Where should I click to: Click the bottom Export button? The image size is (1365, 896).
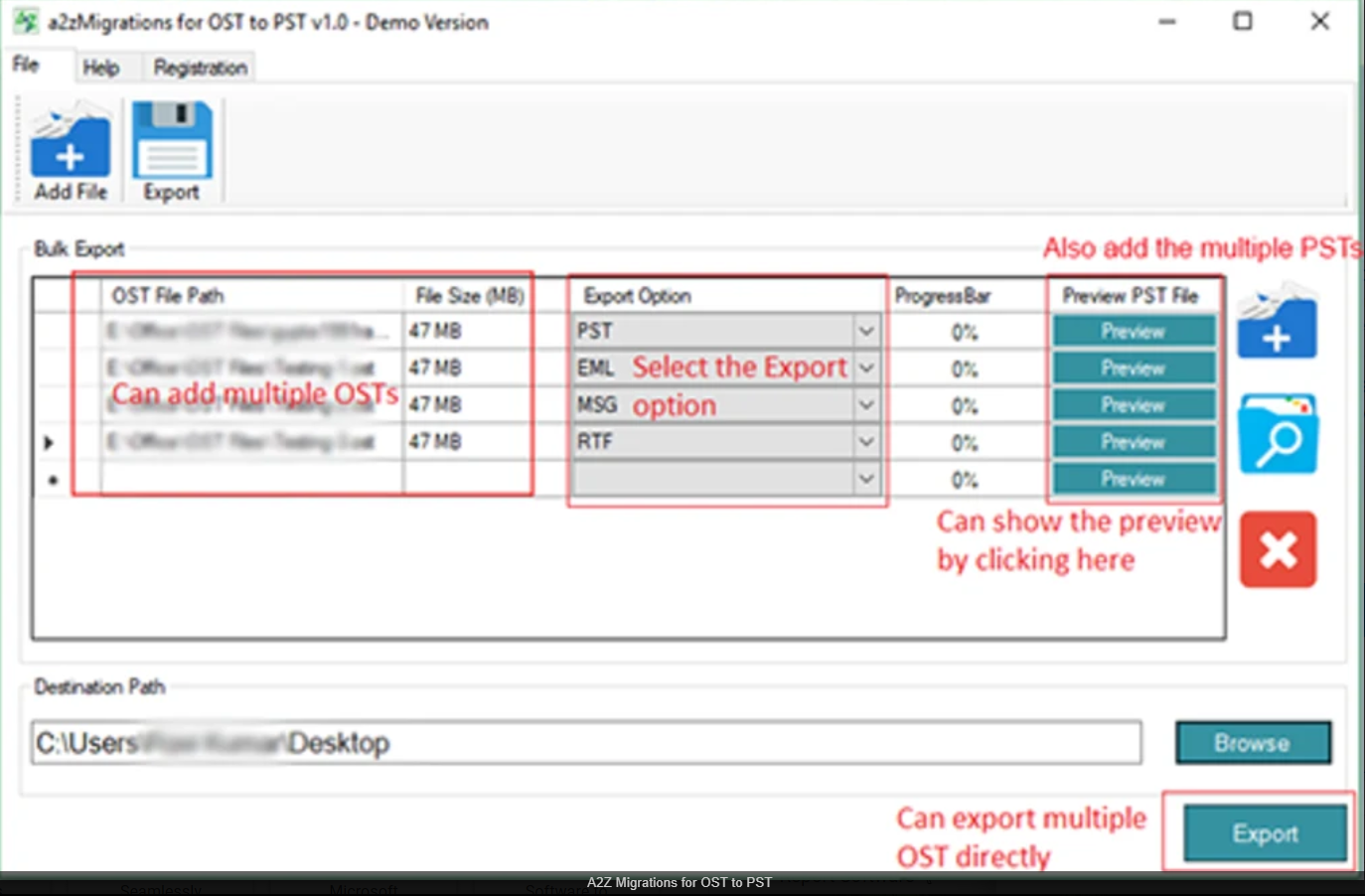(x=1265, y=833)
